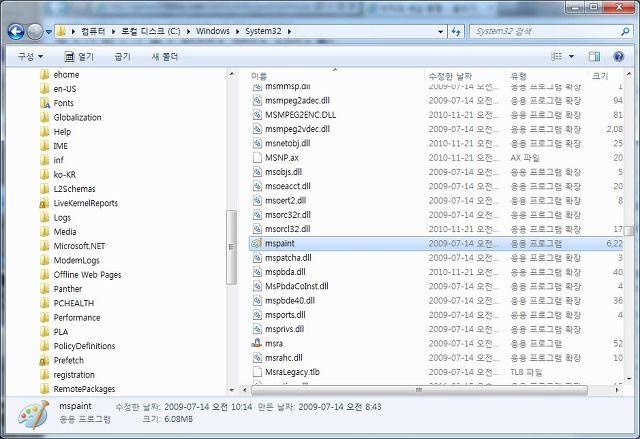Click the mspaint application icon in list
Viewport: 640px width, 439px height.
pos(257,243)
